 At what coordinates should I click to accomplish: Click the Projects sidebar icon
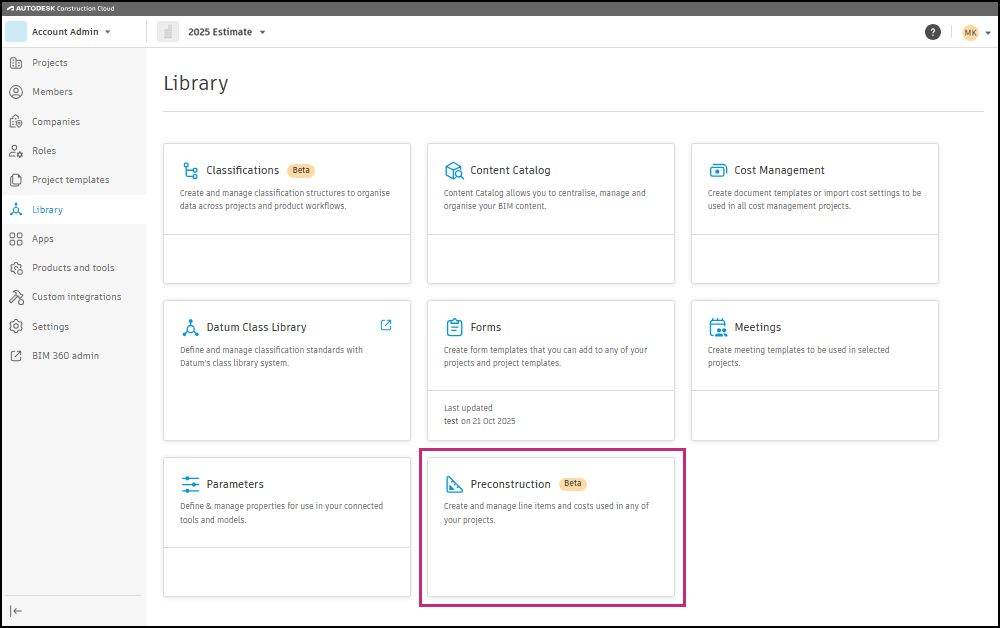pos(16,62)
